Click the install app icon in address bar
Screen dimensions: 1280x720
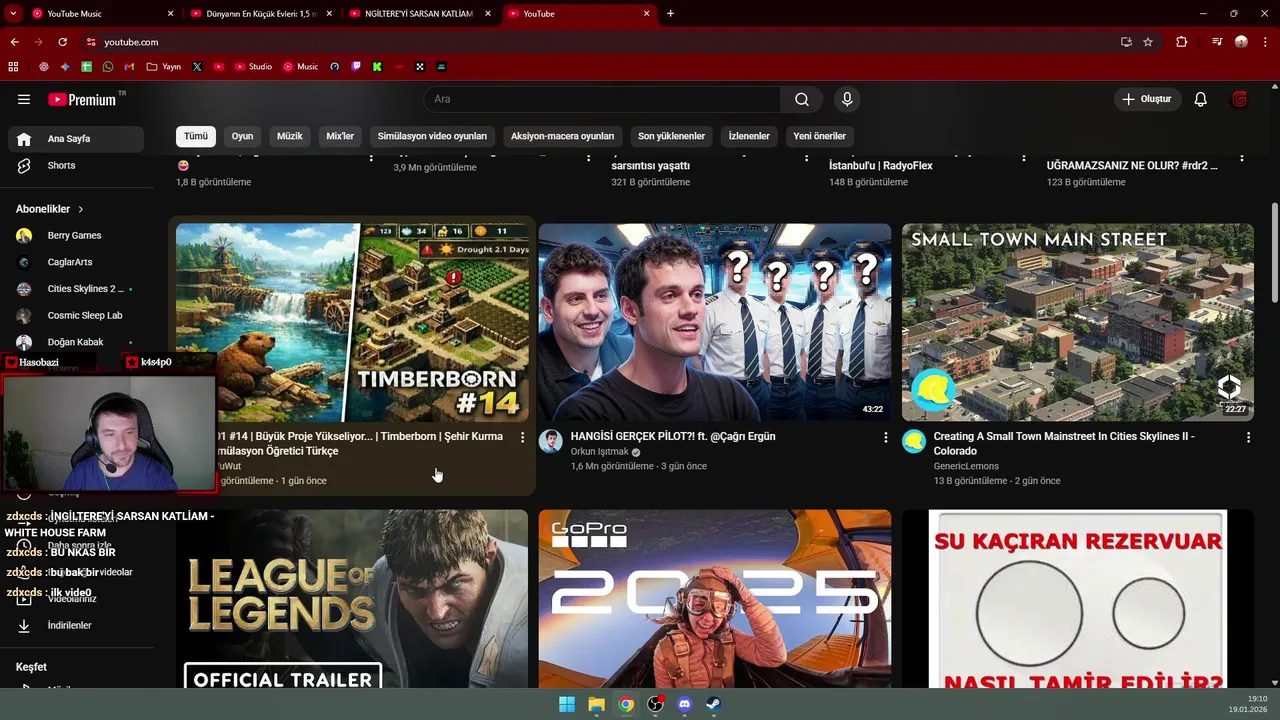coord(1126,42)
